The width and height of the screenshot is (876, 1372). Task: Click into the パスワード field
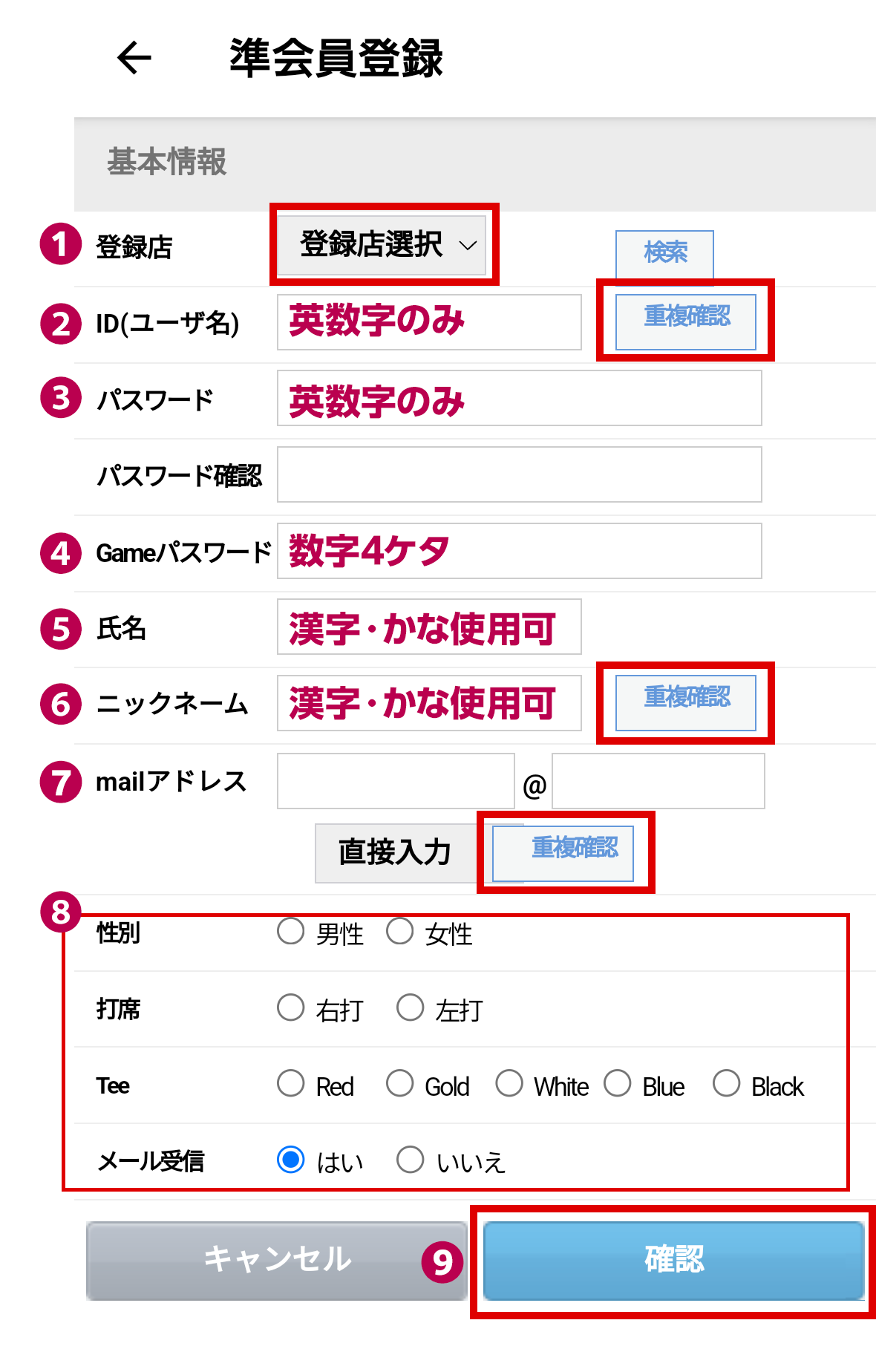[520, 398]
